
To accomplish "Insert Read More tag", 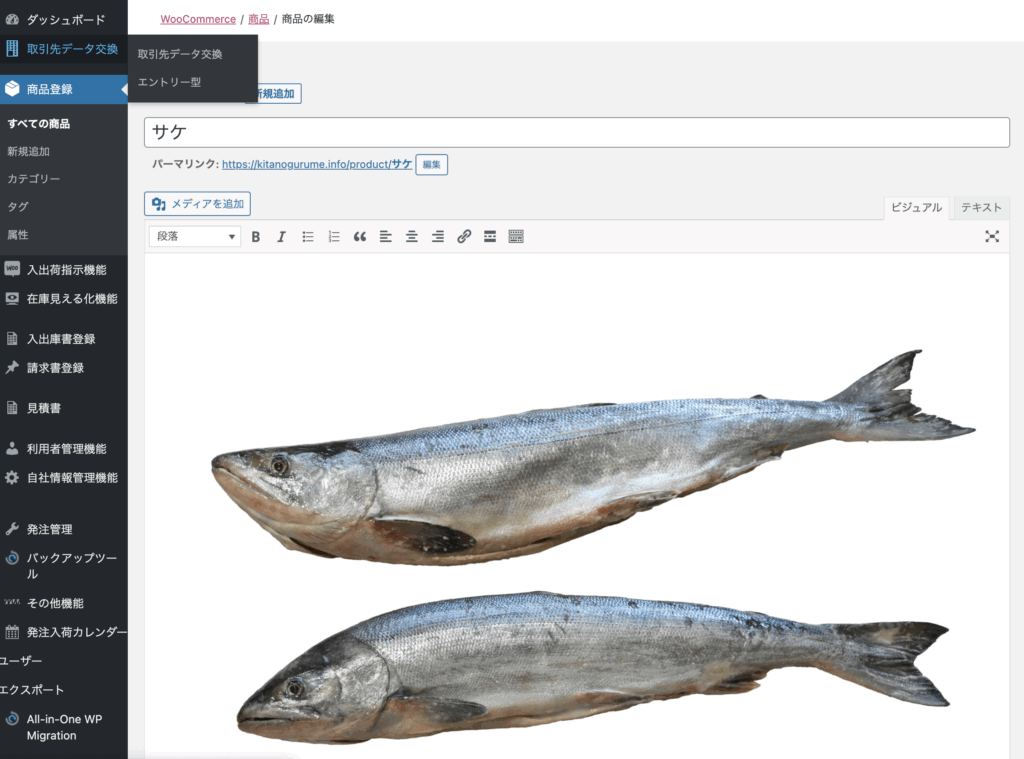I will [490, 237].
